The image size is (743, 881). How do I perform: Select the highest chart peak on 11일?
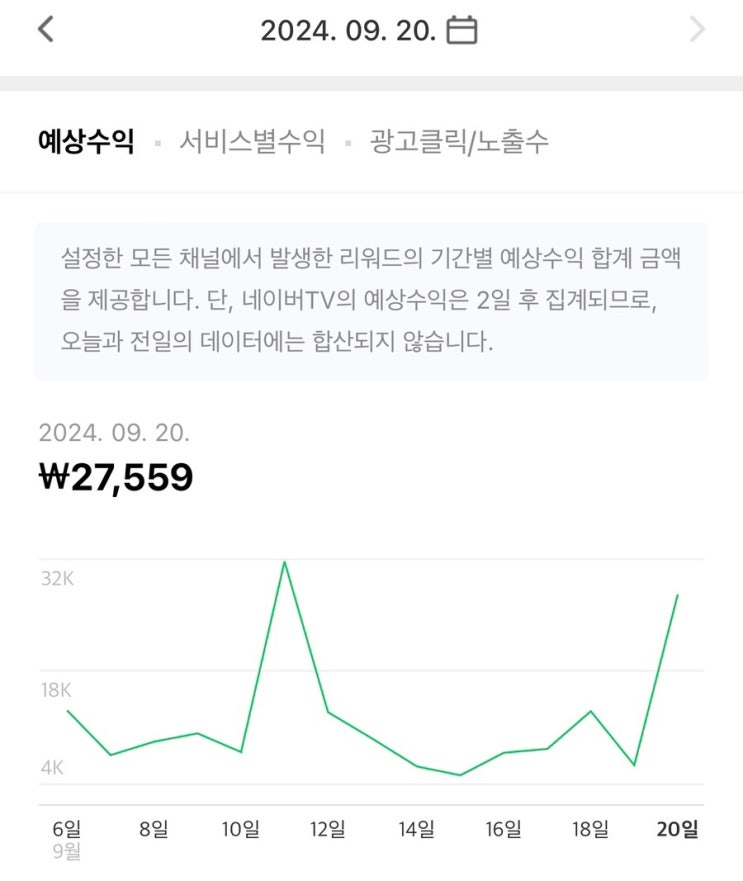[284, 562]
